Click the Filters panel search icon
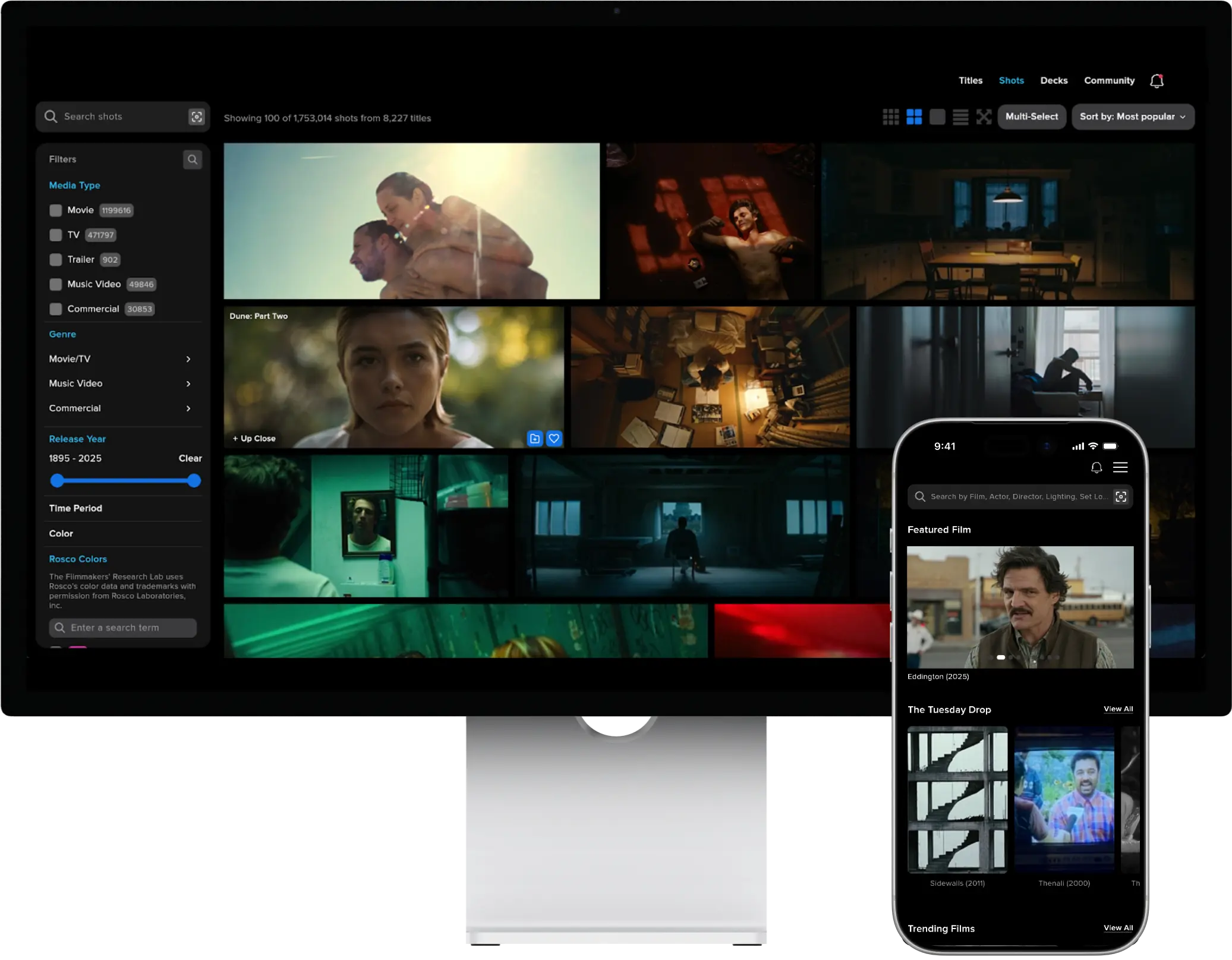The image size is (1232, 960). (x=193, y=159)
